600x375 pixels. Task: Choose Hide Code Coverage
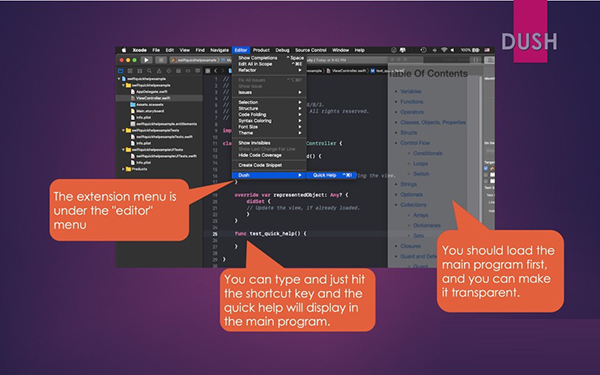click(269, 155)
